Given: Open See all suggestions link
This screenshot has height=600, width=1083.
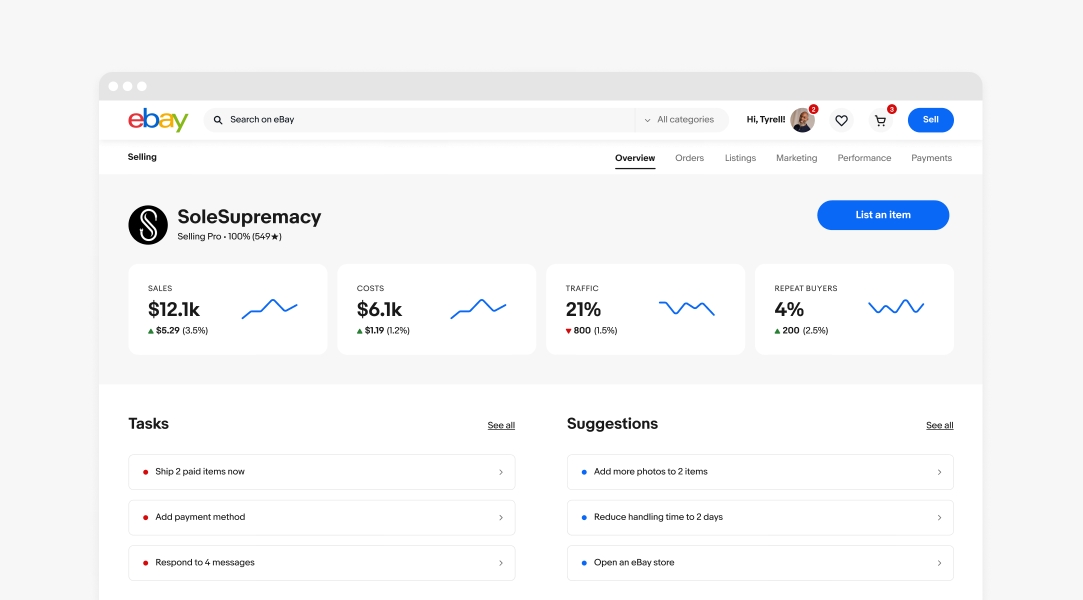Looking at the screenshot, I should click(x=939, y=425).
